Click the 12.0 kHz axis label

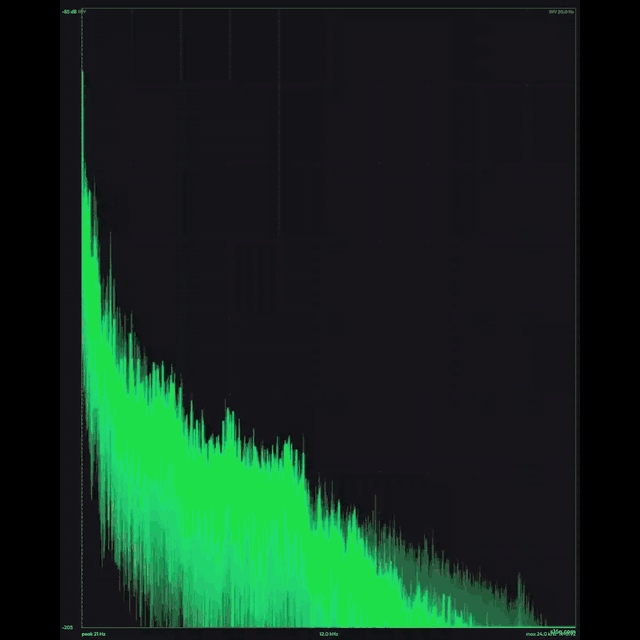[329, 634]
